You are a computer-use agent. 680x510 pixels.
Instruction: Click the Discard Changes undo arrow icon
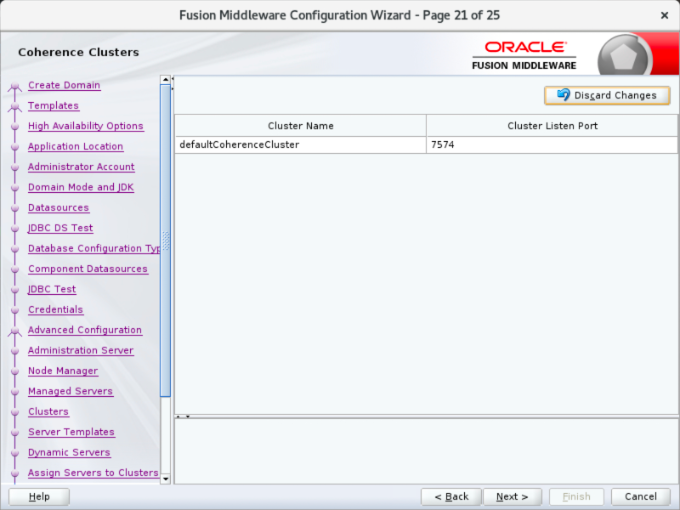563,95
